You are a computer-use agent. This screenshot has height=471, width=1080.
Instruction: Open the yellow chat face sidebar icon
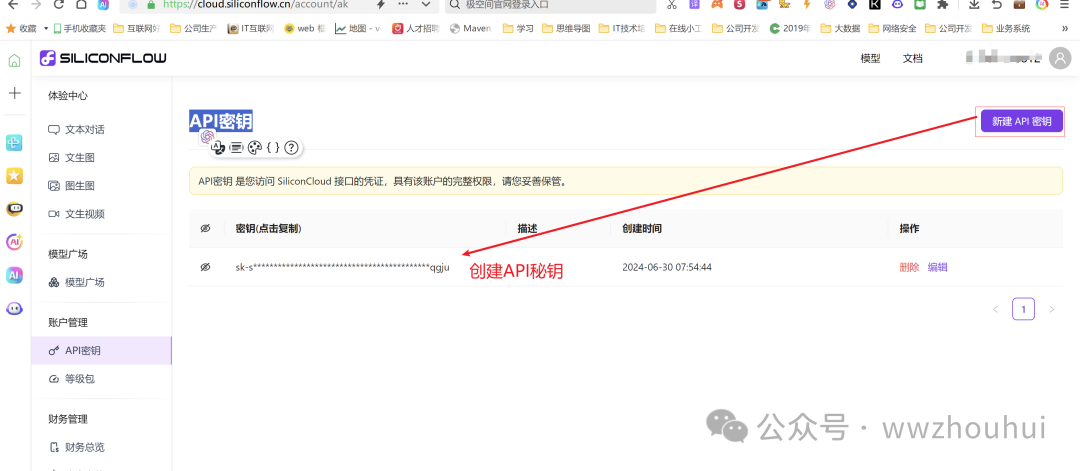(x=14, y=209)
